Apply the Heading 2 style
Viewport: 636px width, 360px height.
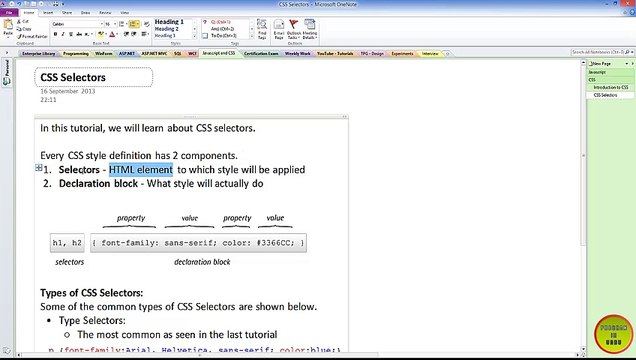click(x=167, y=29)
